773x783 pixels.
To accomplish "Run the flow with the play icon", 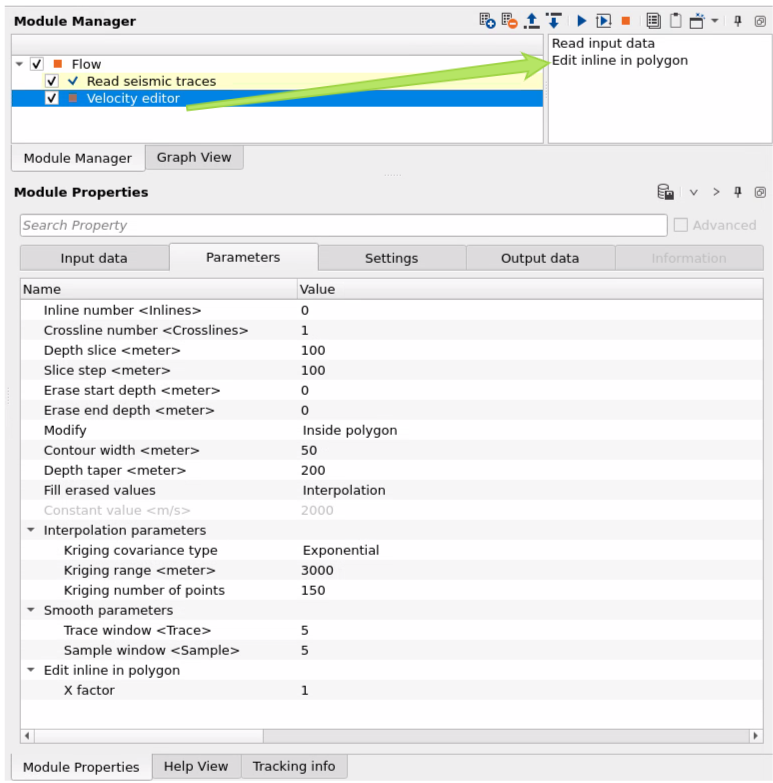I will 581,20.
